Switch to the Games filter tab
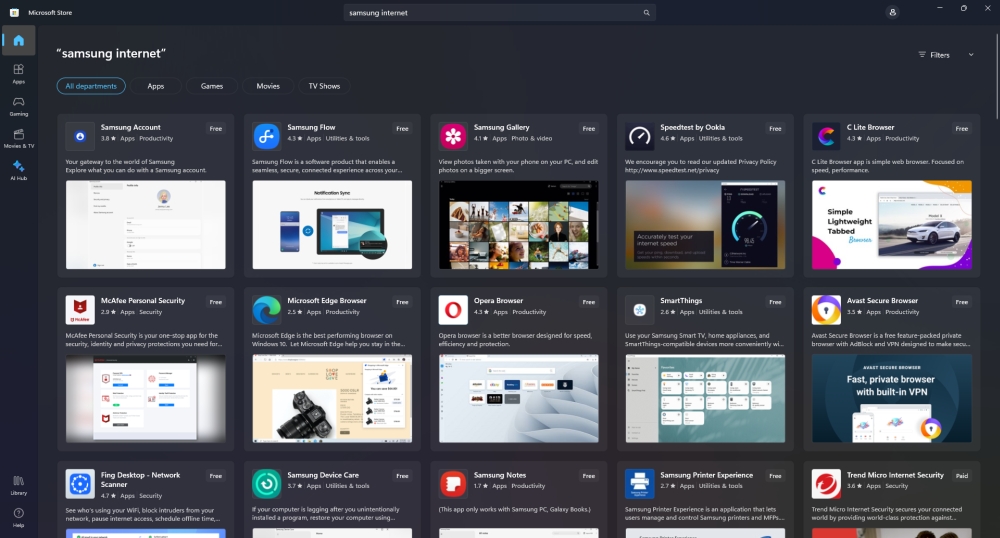 point(212,86)
